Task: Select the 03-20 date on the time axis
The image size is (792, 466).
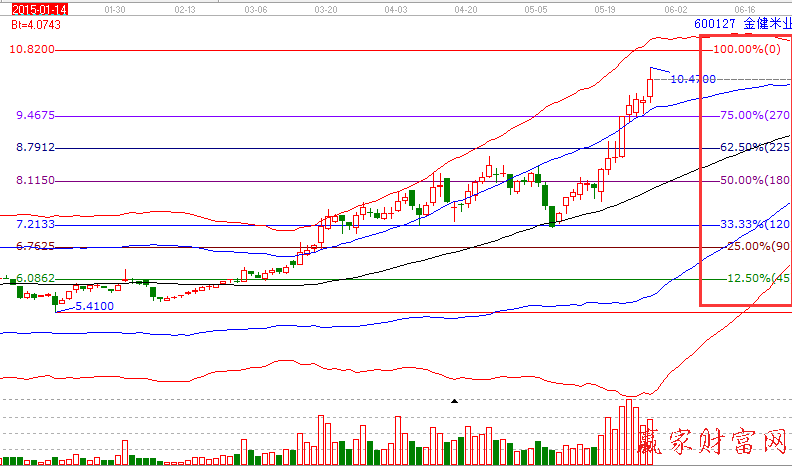Action: tap(326, 8)
